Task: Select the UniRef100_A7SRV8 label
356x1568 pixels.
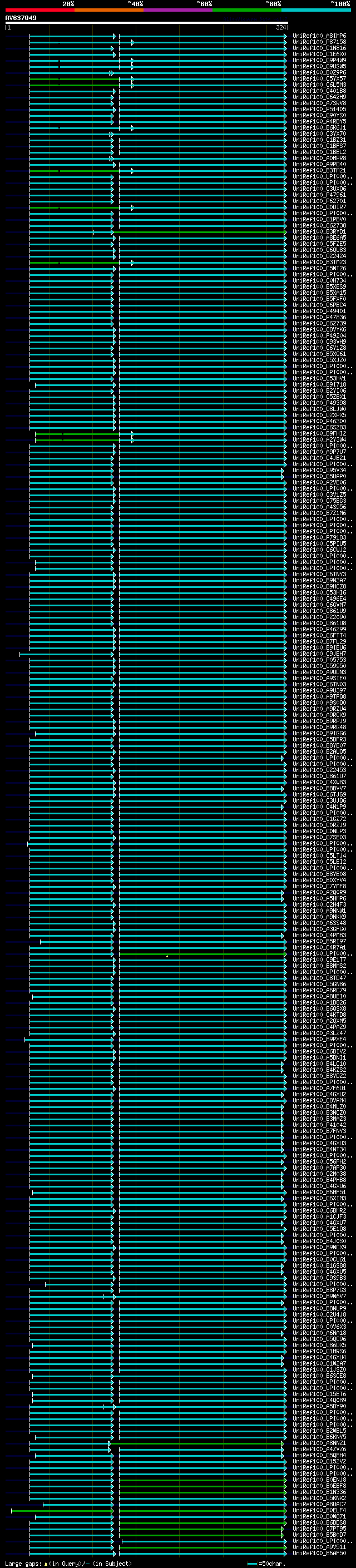Action: (x=319, y=103)
